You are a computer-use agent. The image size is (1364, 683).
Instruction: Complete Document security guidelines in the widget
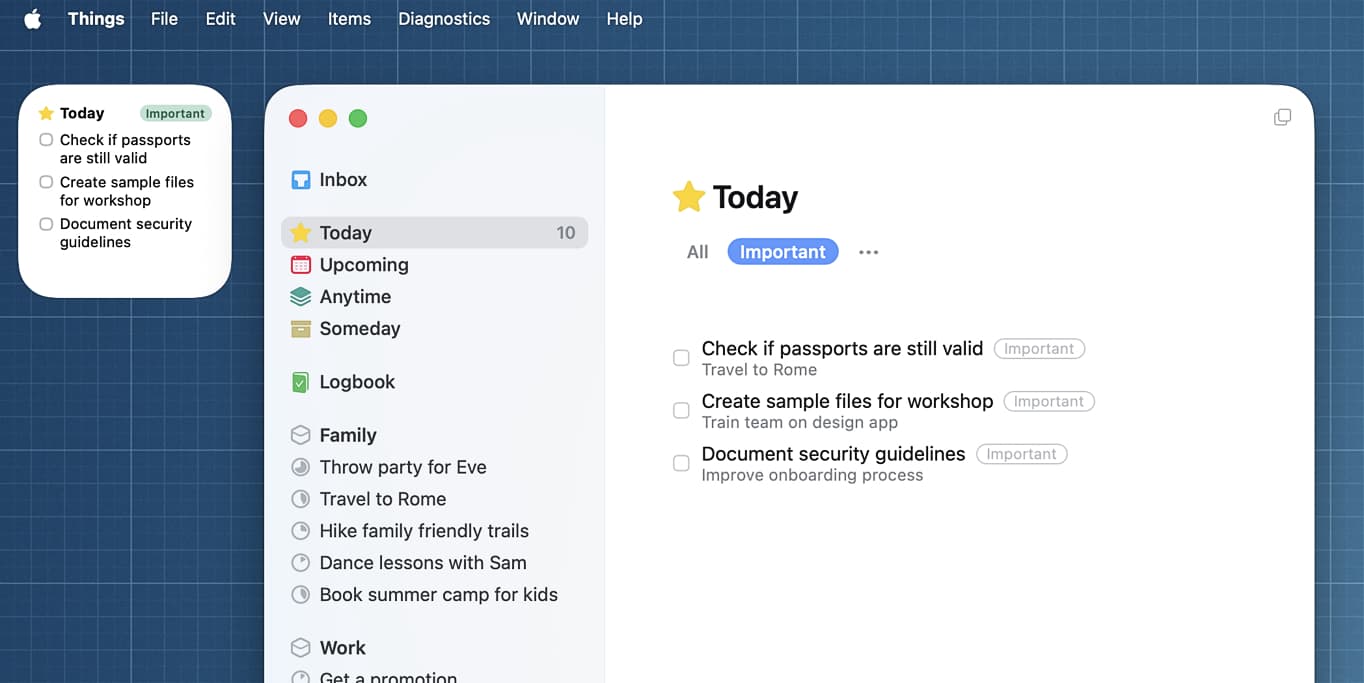coord(46,224)
